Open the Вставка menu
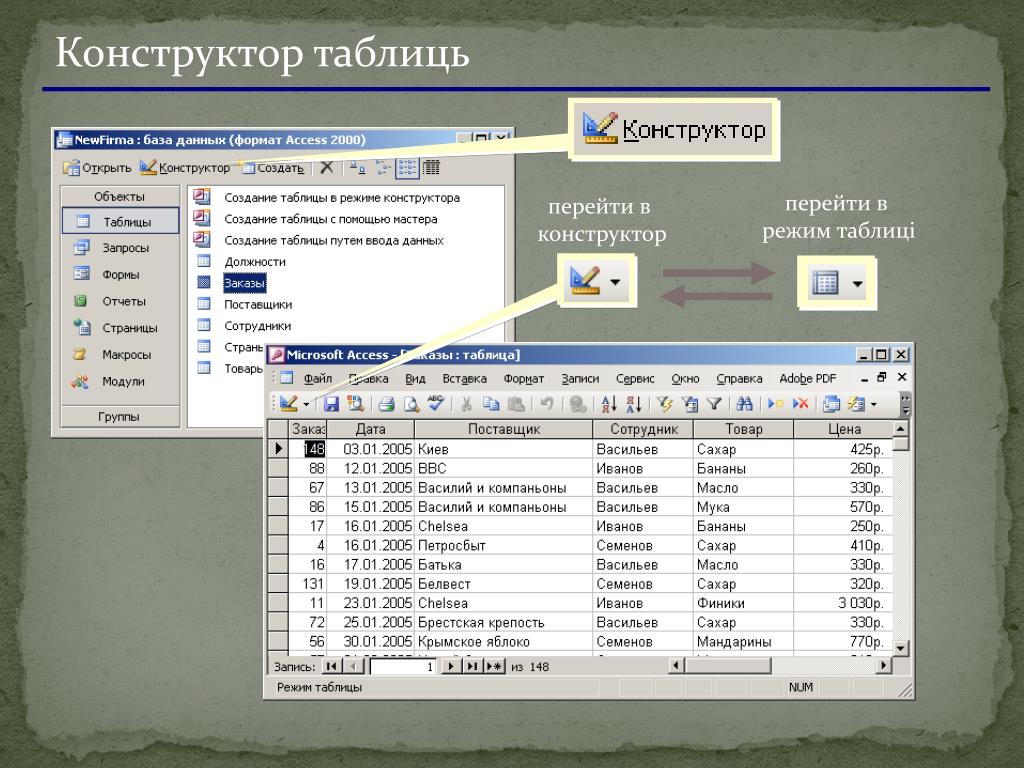 pos(464,378)
